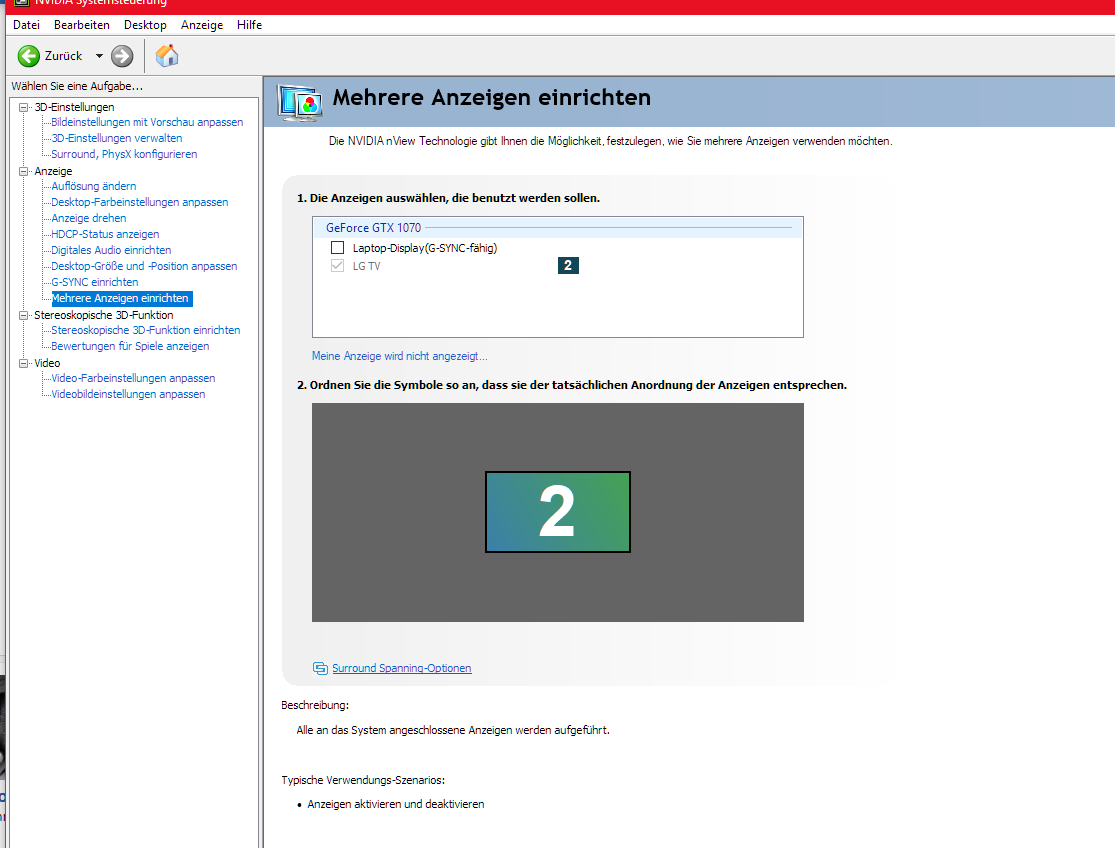Go to G-SYNC einrichten

click(x=95, y=282)
